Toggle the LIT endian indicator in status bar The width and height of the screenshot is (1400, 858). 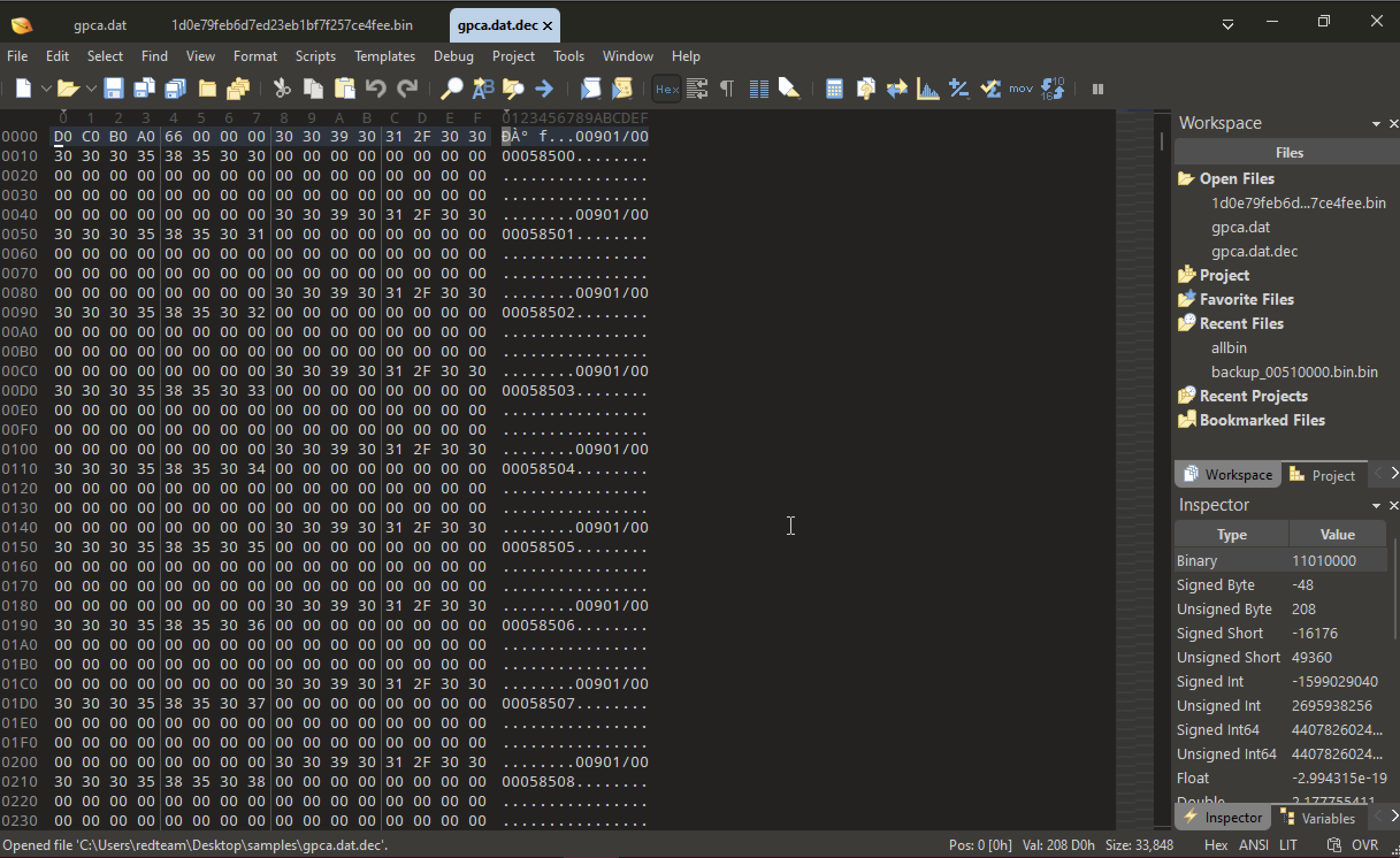point(1288,845)
